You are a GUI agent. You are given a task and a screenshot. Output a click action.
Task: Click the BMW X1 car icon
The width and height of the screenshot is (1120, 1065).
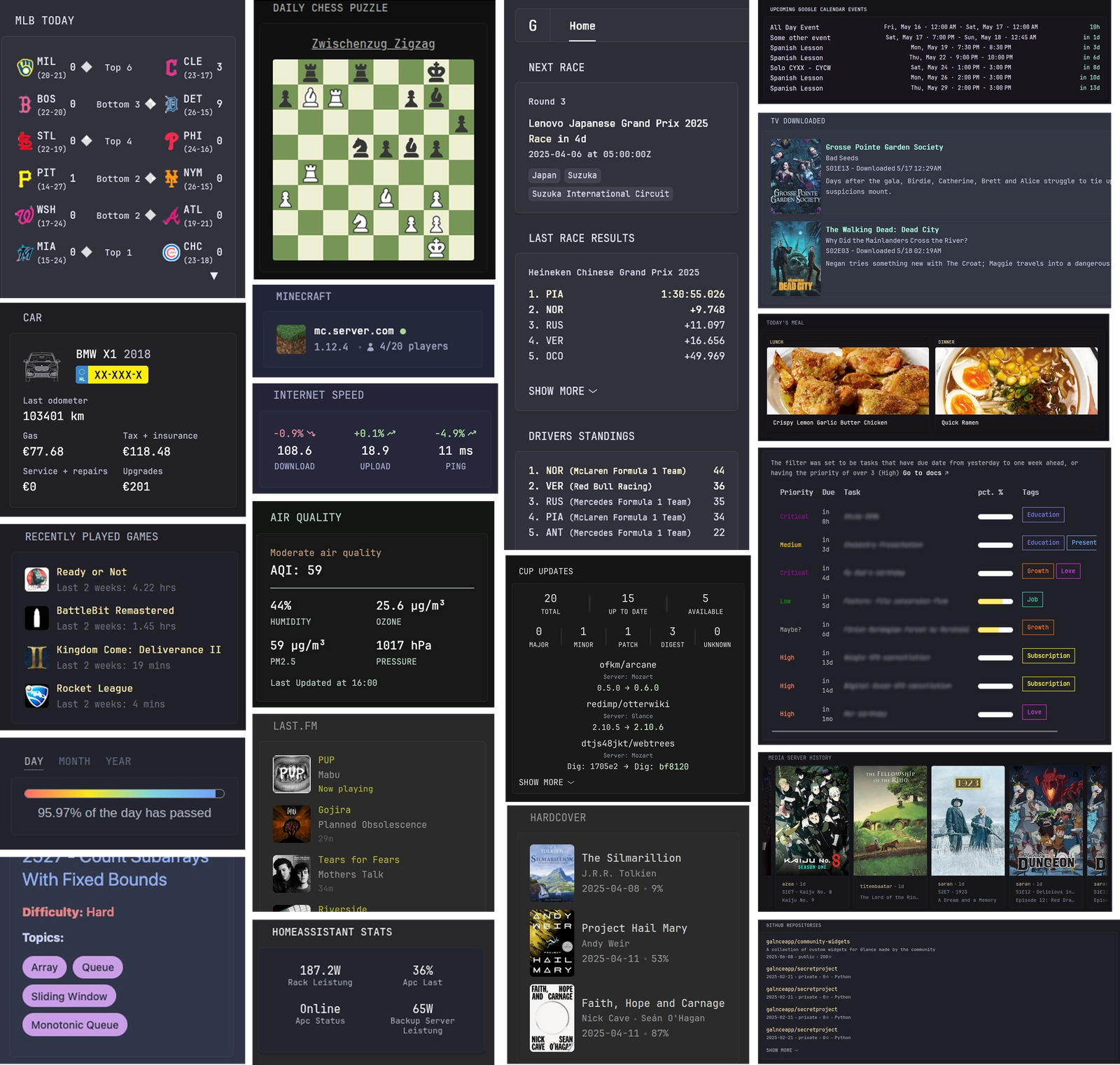click(42, 366)
